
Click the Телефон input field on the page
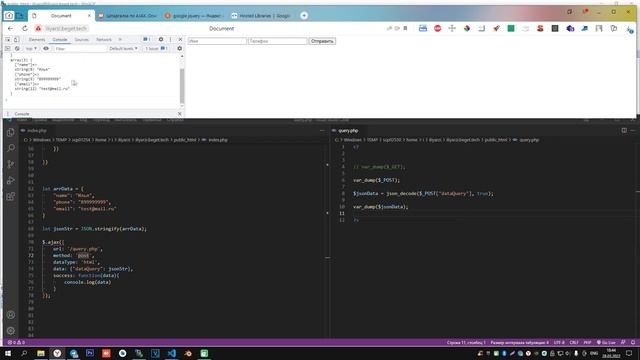click(278, 41)
